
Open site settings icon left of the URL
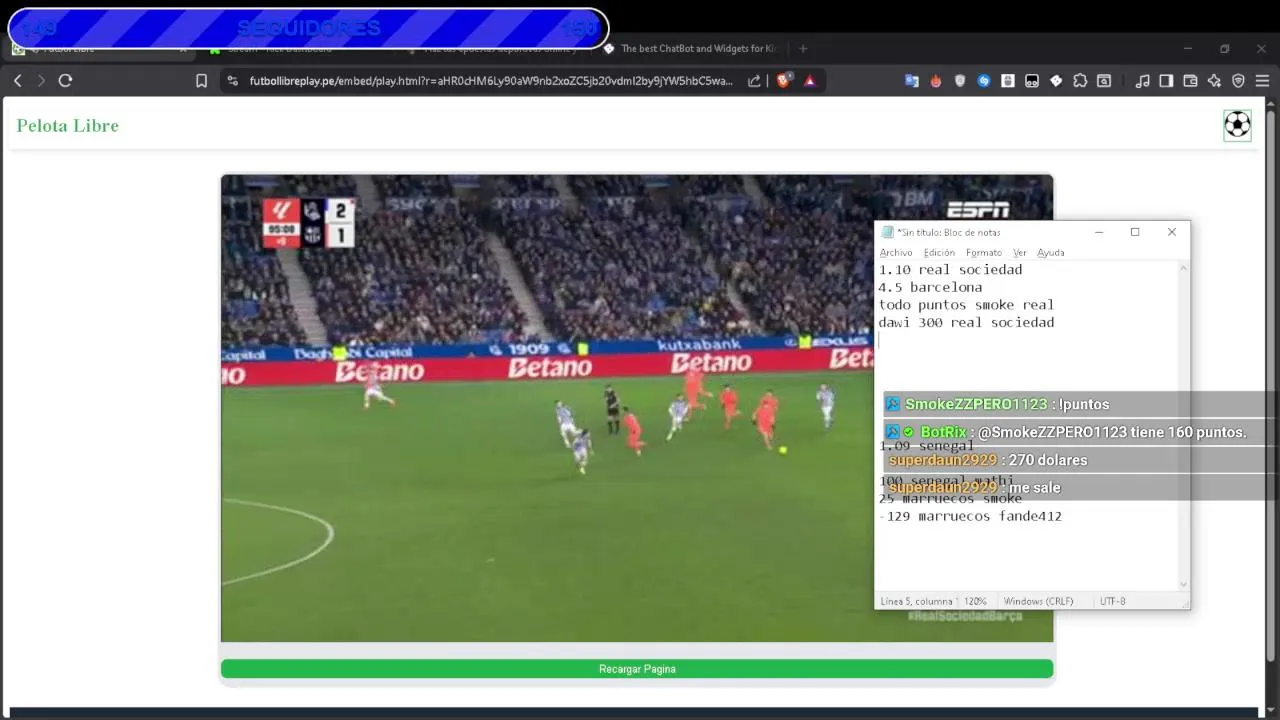click(232, 81)
